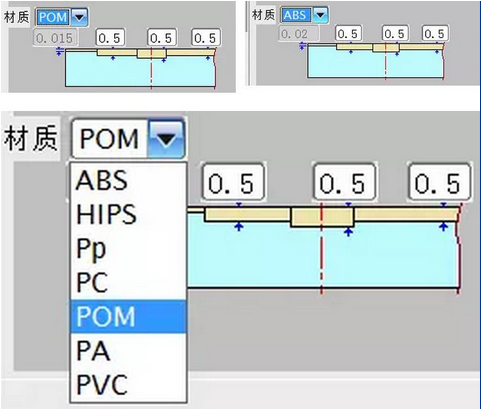Edit the rightmost 0.5 field in large panel
The image size is (482, 409).
coord(439,183)
